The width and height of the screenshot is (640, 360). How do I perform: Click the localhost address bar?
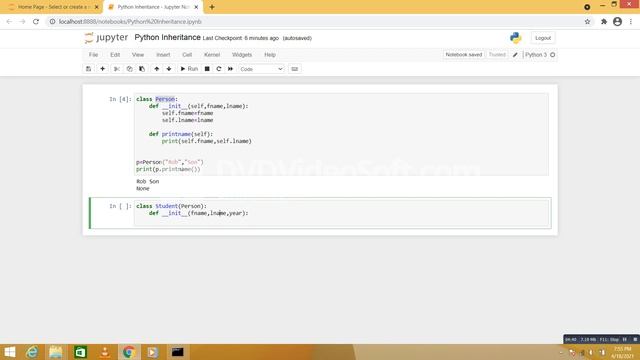(x=318, y=22)
